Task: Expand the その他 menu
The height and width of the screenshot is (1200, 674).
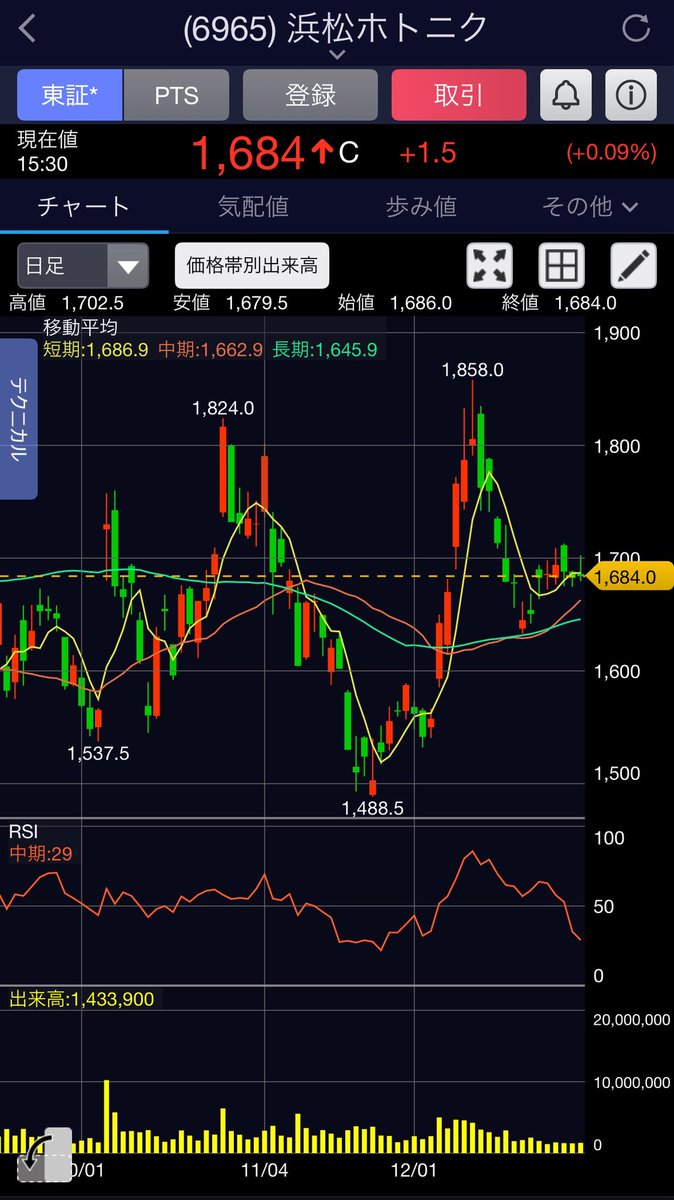Action: coord(590,207)
